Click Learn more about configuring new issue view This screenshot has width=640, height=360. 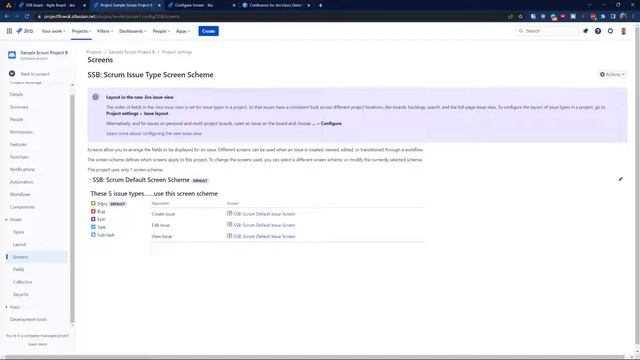click(154, 133)
